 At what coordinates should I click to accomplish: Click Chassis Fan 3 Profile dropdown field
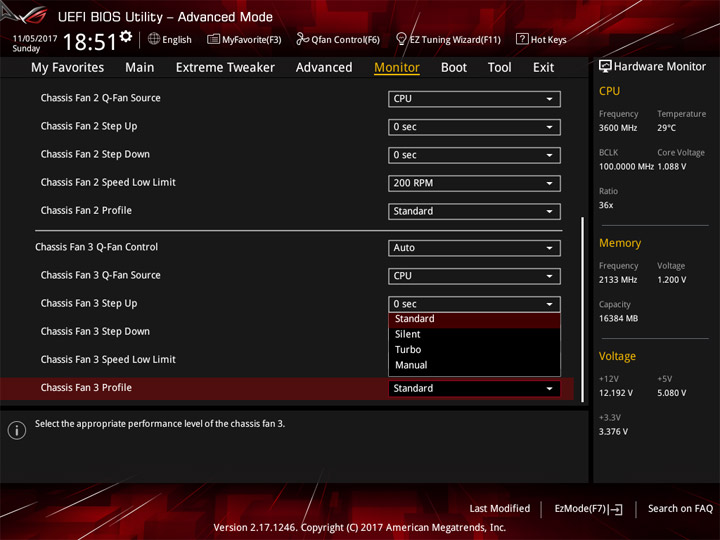pyautogui.click(x=474, y=388)
